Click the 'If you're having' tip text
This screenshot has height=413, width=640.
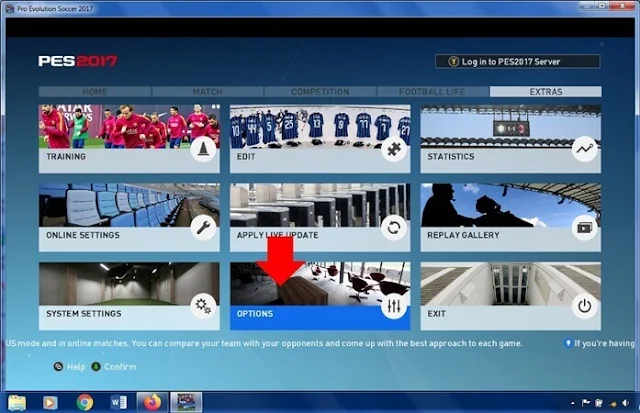click(604, 343)
